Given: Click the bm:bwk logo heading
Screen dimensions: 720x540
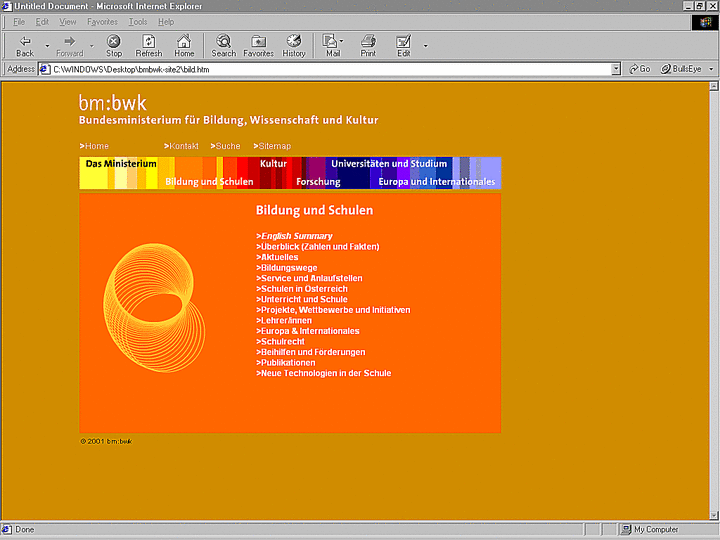Looking at the screenshot, I should 112,103.
